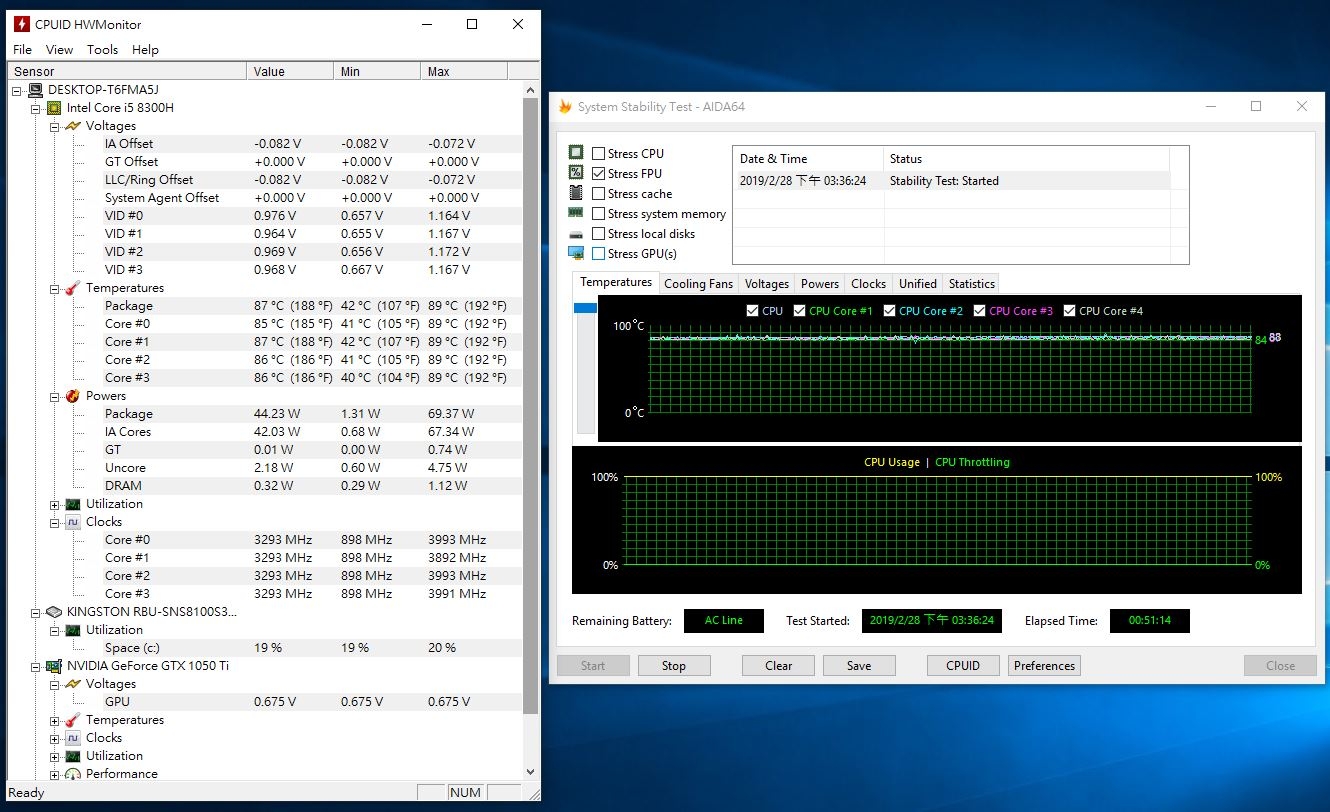Click the Max column header
The image size is (1330, 812).
tap(464, 72)
